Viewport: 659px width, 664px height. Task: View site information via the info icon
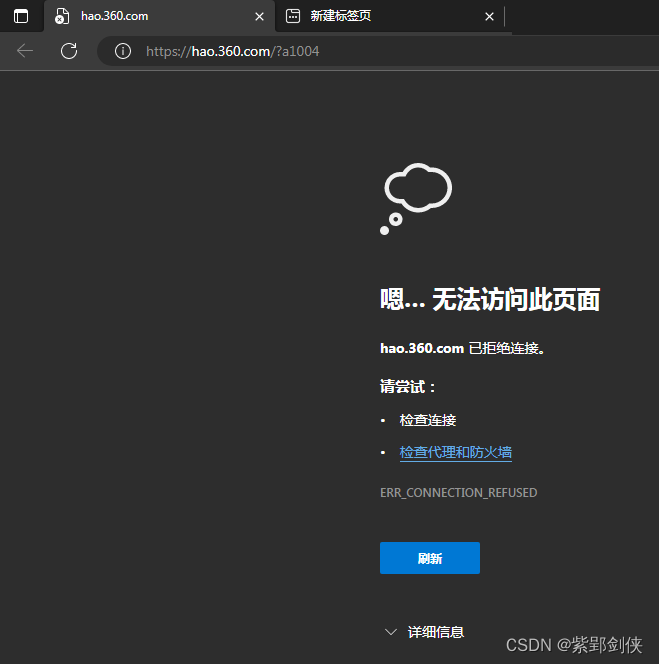click(123, 51)
